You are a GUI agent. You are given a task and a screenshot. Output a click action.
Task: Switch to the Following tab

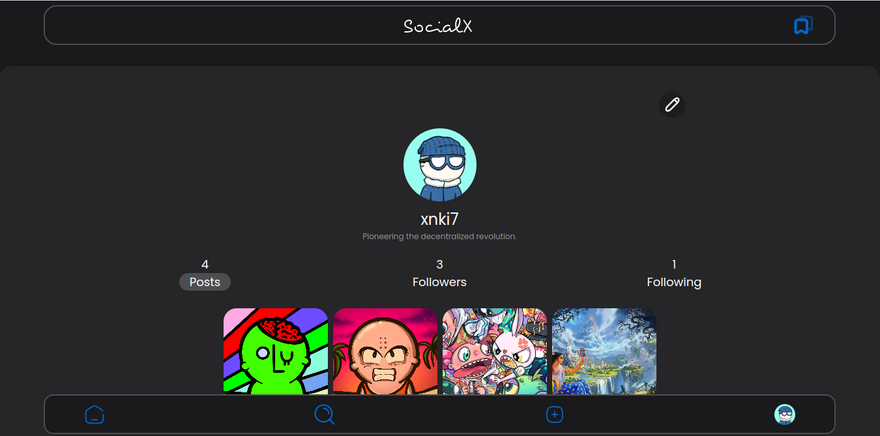[674, 282]
